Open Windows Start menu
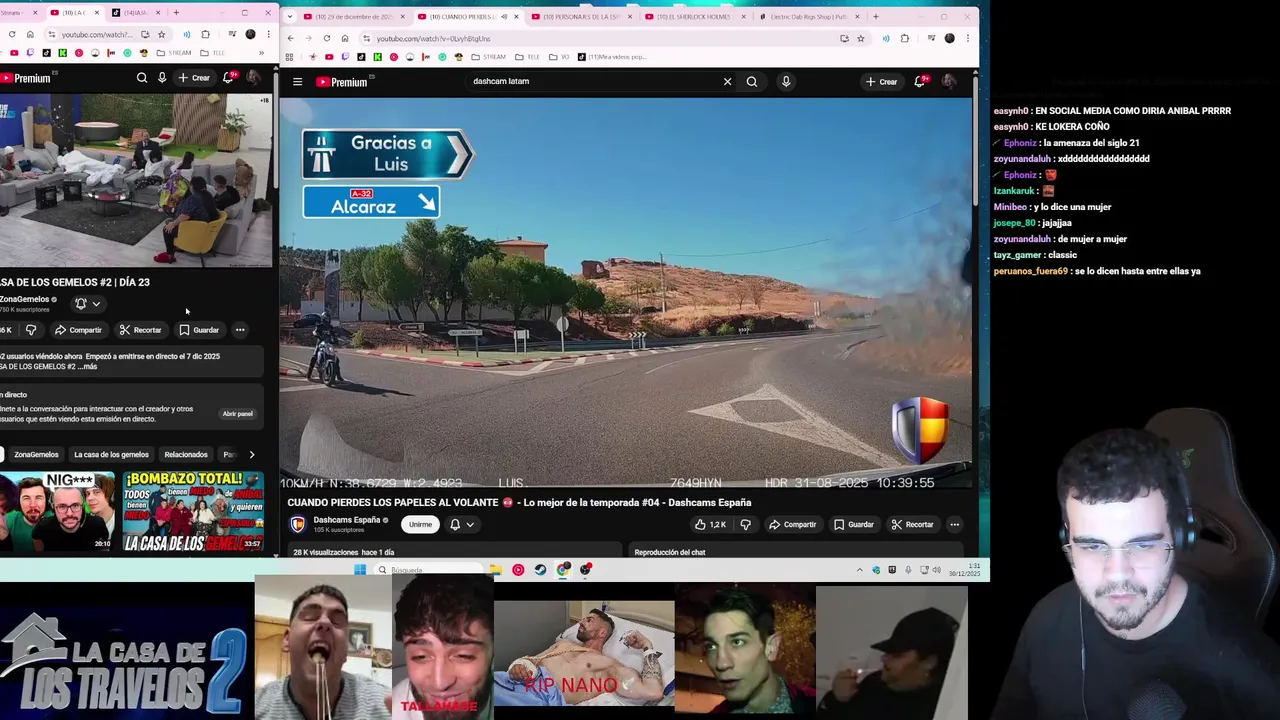Viewport: 1280px width, 720px height. point(360,570)
